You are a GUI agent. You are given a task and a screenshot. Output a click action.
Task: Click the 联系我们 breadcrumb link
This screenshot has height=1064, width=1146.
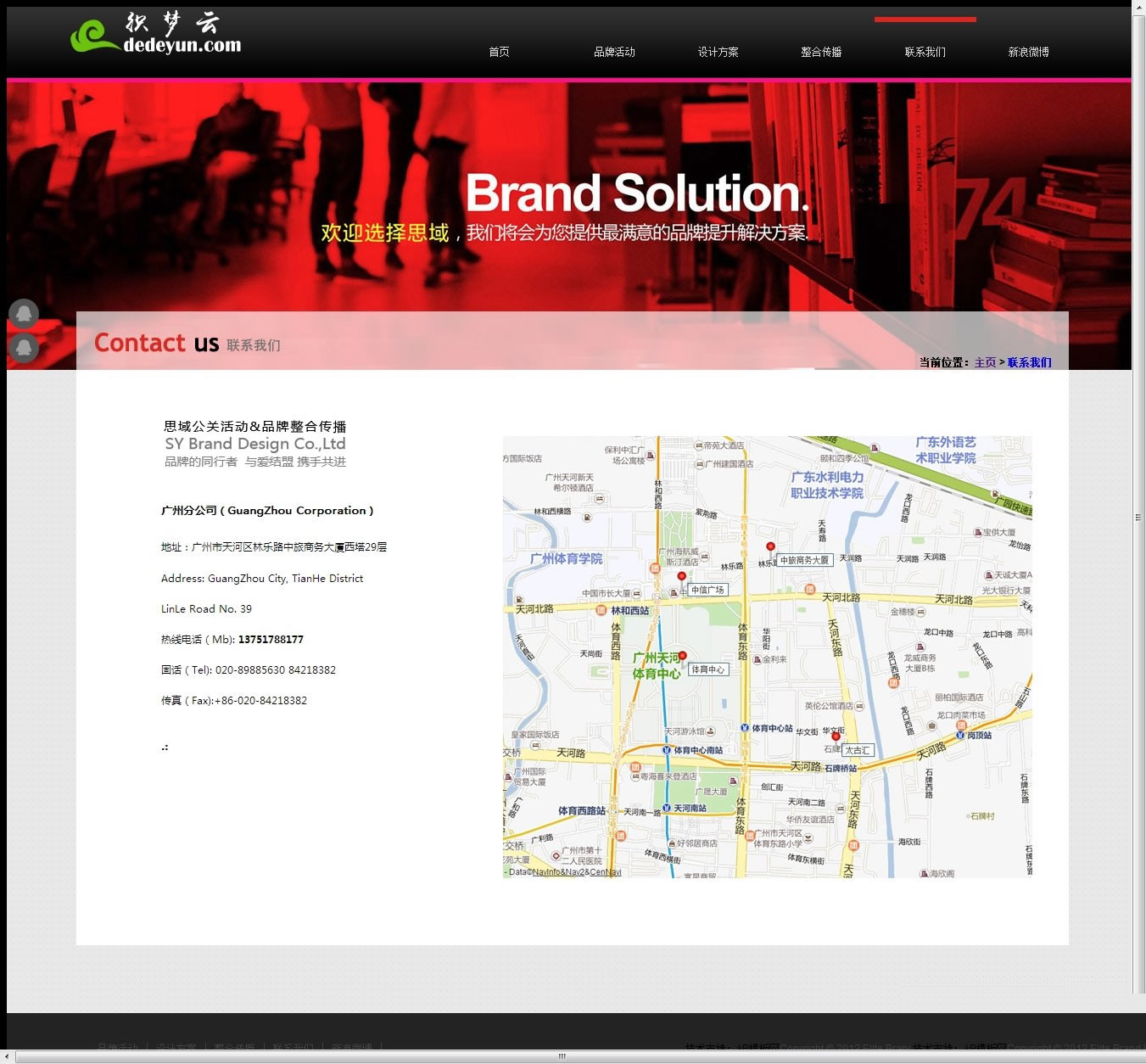point(1029,362)
